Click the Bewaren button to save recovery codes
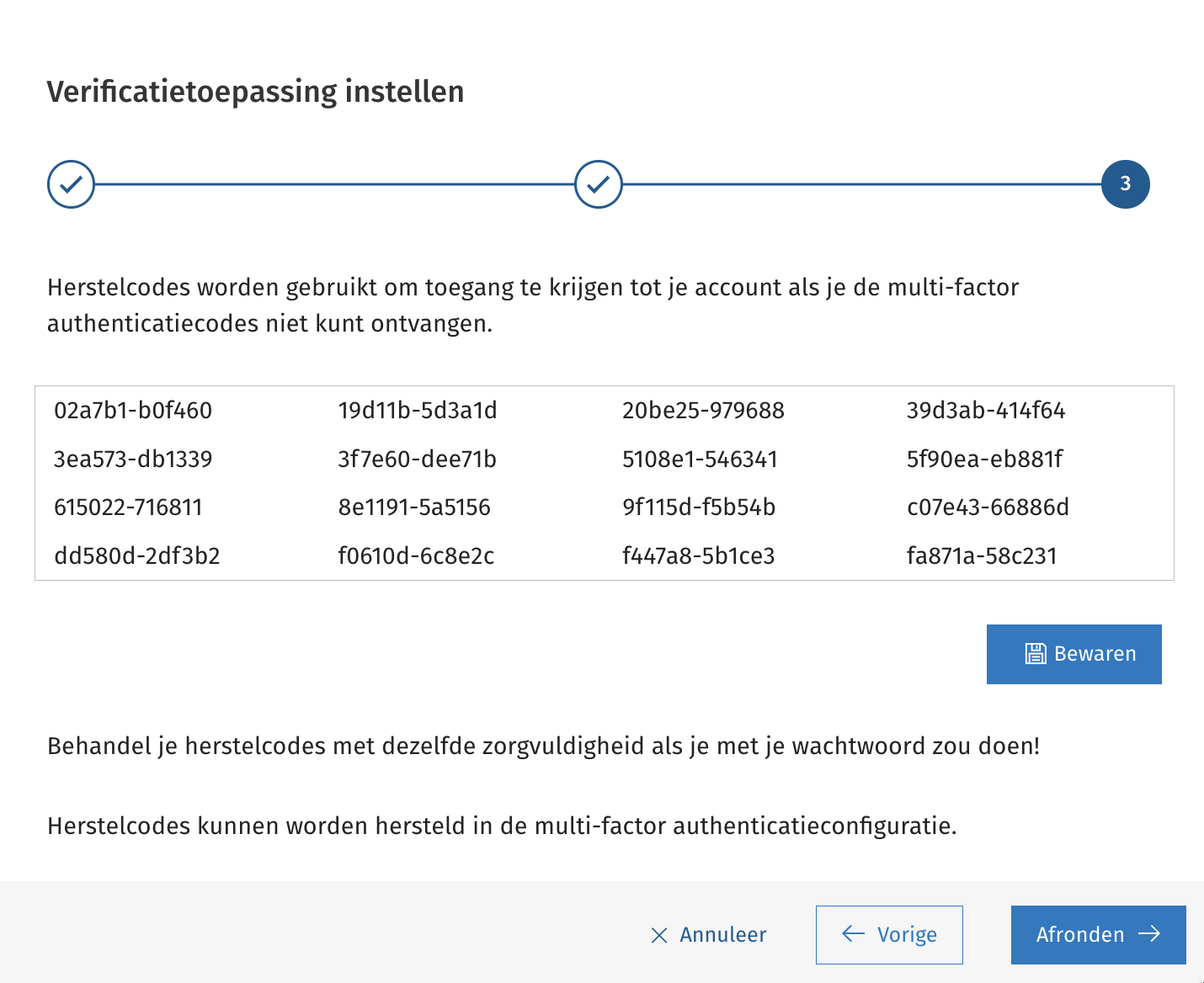Screen dimensions: 1204x983 1073,653
